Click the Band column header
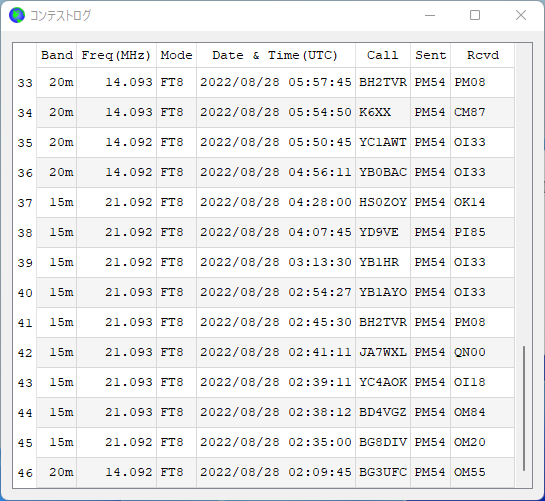 coord(57,55)
